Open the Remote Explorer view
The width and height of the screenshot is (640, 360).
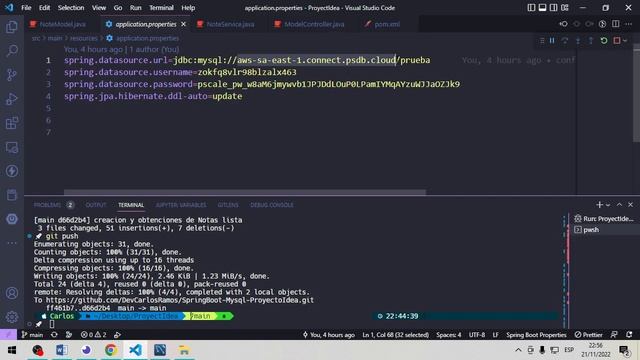[x=12, y=147]
